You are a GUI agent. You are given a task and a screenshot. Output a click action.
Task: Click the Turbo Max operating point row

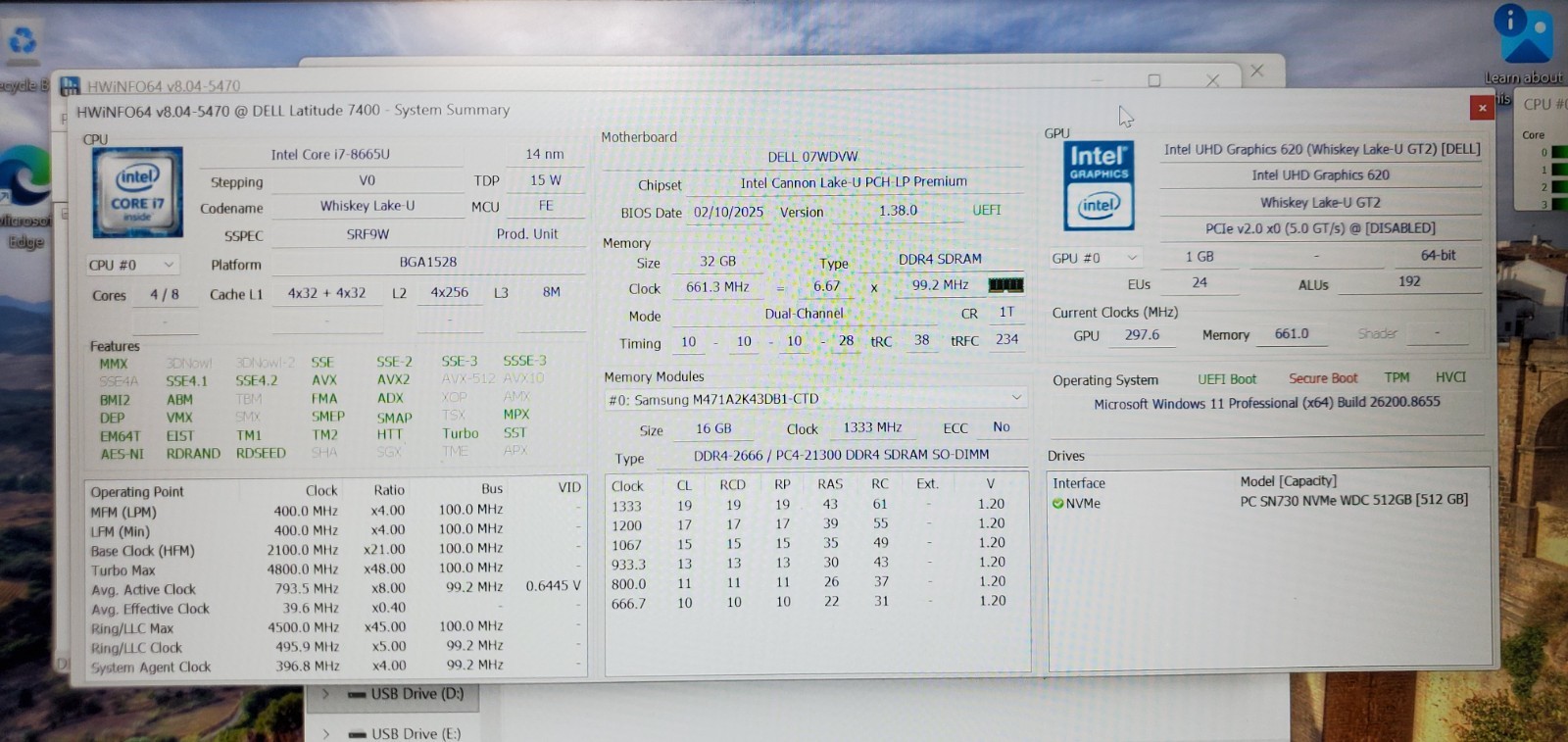tap(335, 569)
